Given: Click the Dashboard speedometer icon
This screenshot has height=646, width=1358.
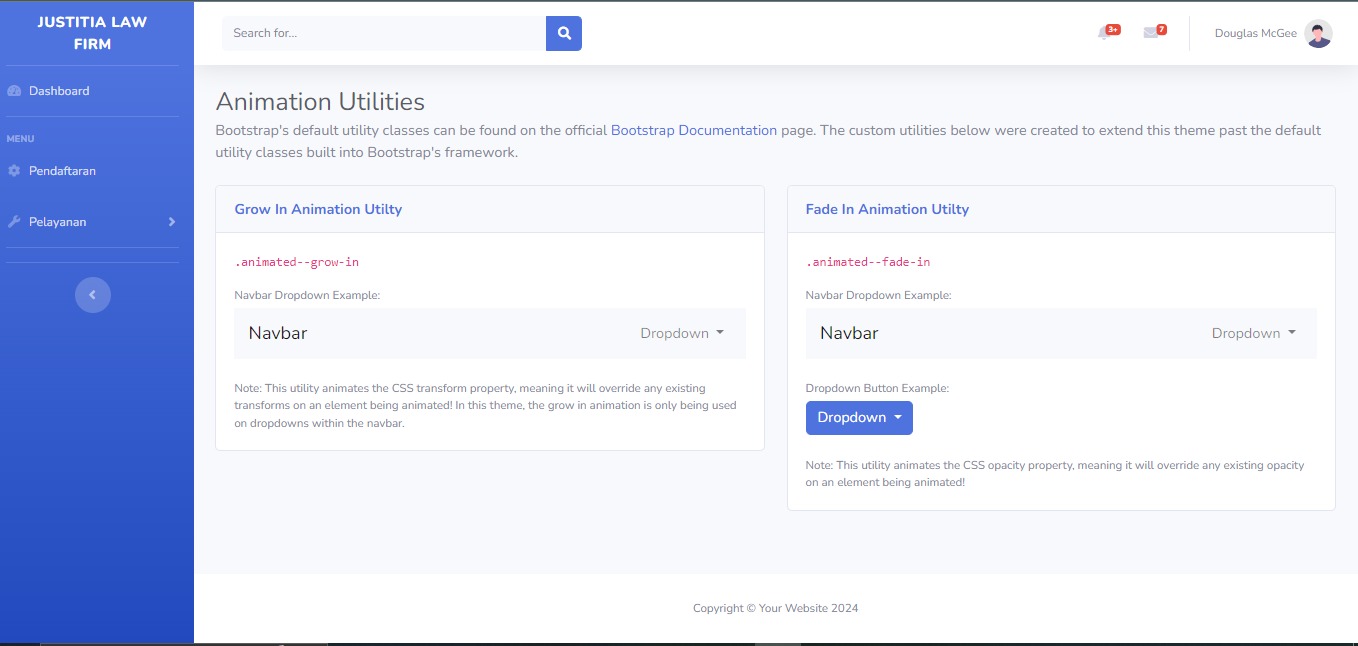Looking at the screenshot, I should coord(14,91).
